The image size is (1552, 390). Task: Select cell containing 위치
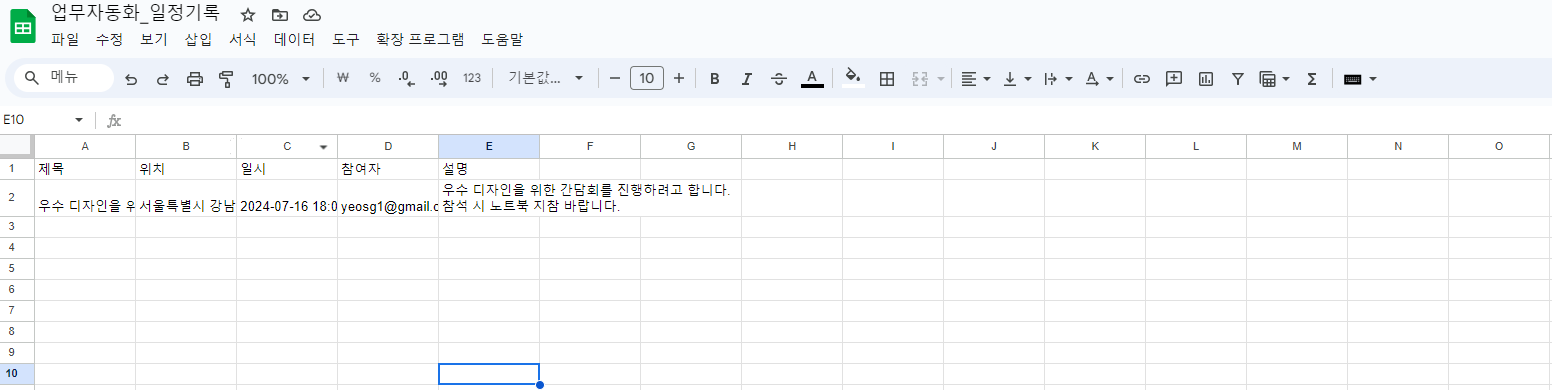tap(186, 168)
